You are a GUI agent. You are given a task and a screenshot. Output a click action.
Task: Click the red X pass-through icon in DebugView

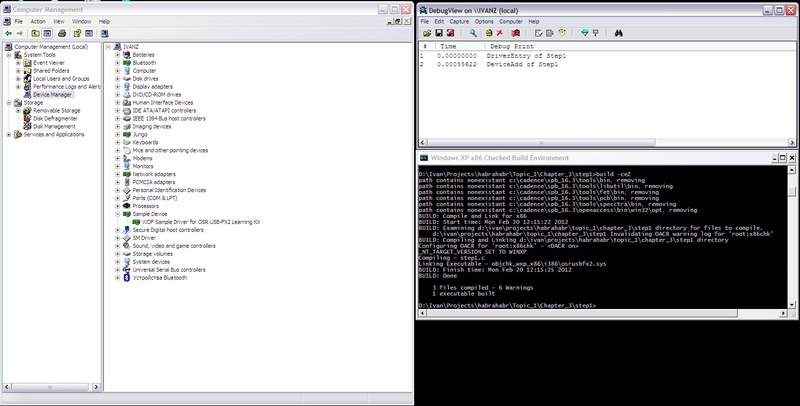[500, 33]
